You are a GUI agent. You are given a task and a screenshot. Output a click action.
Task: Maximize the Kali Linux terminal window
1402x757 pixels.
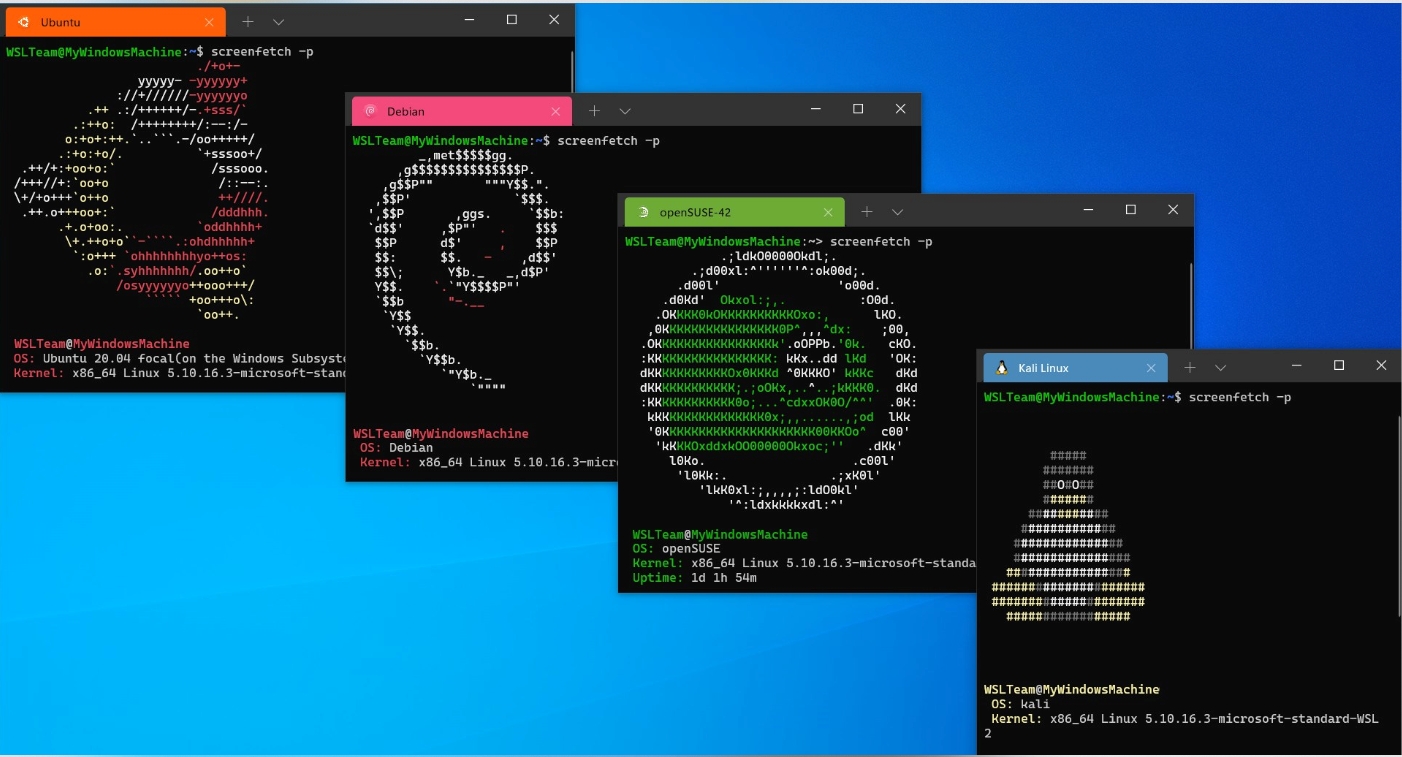(x=1339, y=366)
